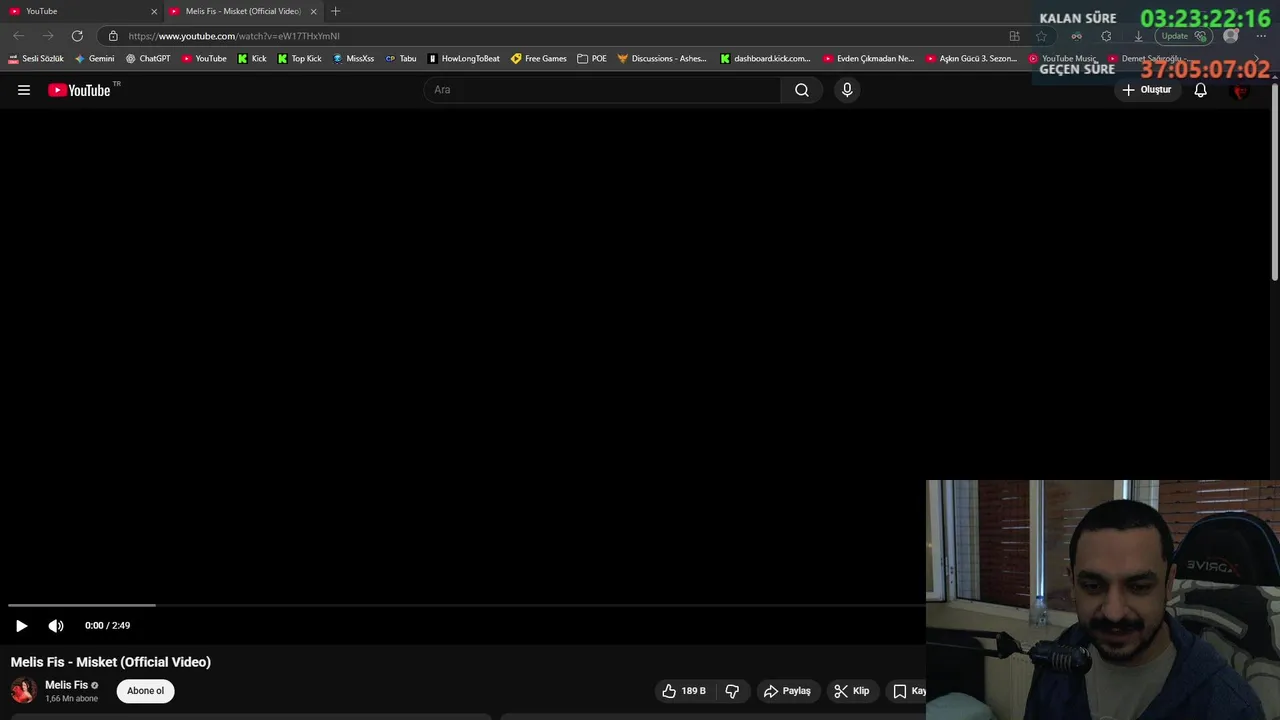Click the video title text
Screen dimensions: 1280x720
tap(111, 662)
